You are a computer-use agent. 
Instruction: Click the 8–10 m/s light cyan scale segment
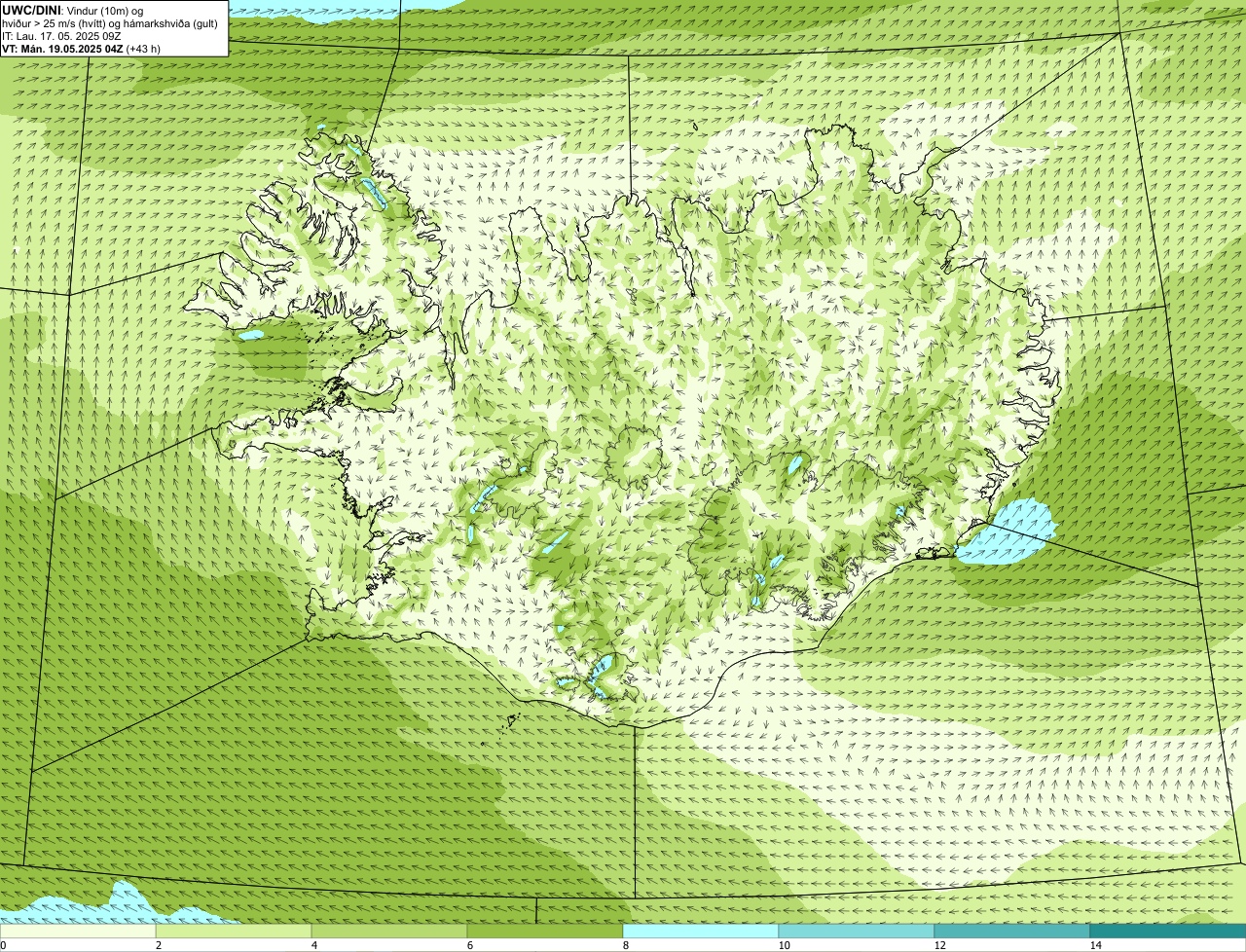[x=701, y=931]
